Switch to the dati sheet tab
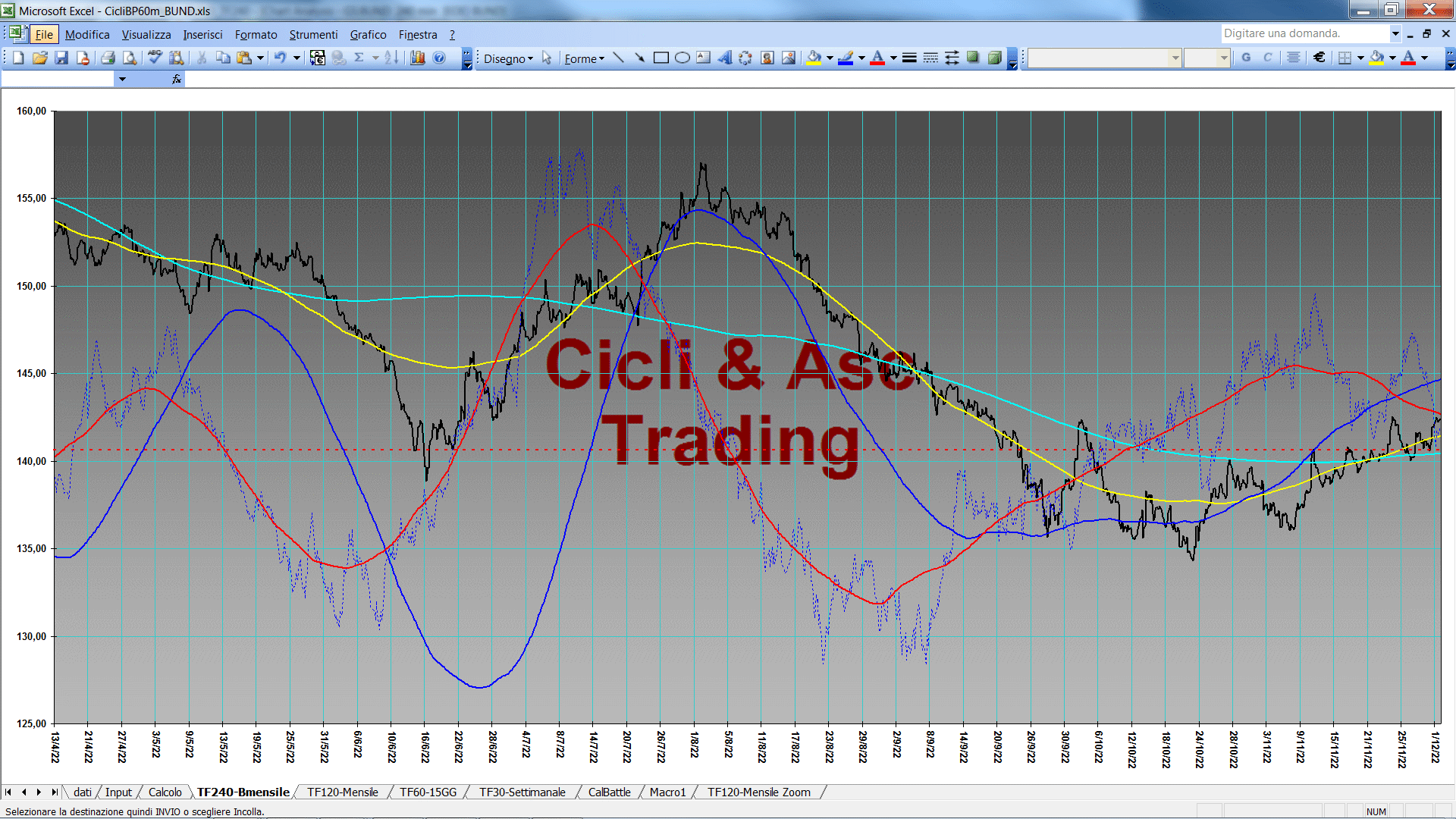This screenshot has width=1456, height=819. coord(83,792)
